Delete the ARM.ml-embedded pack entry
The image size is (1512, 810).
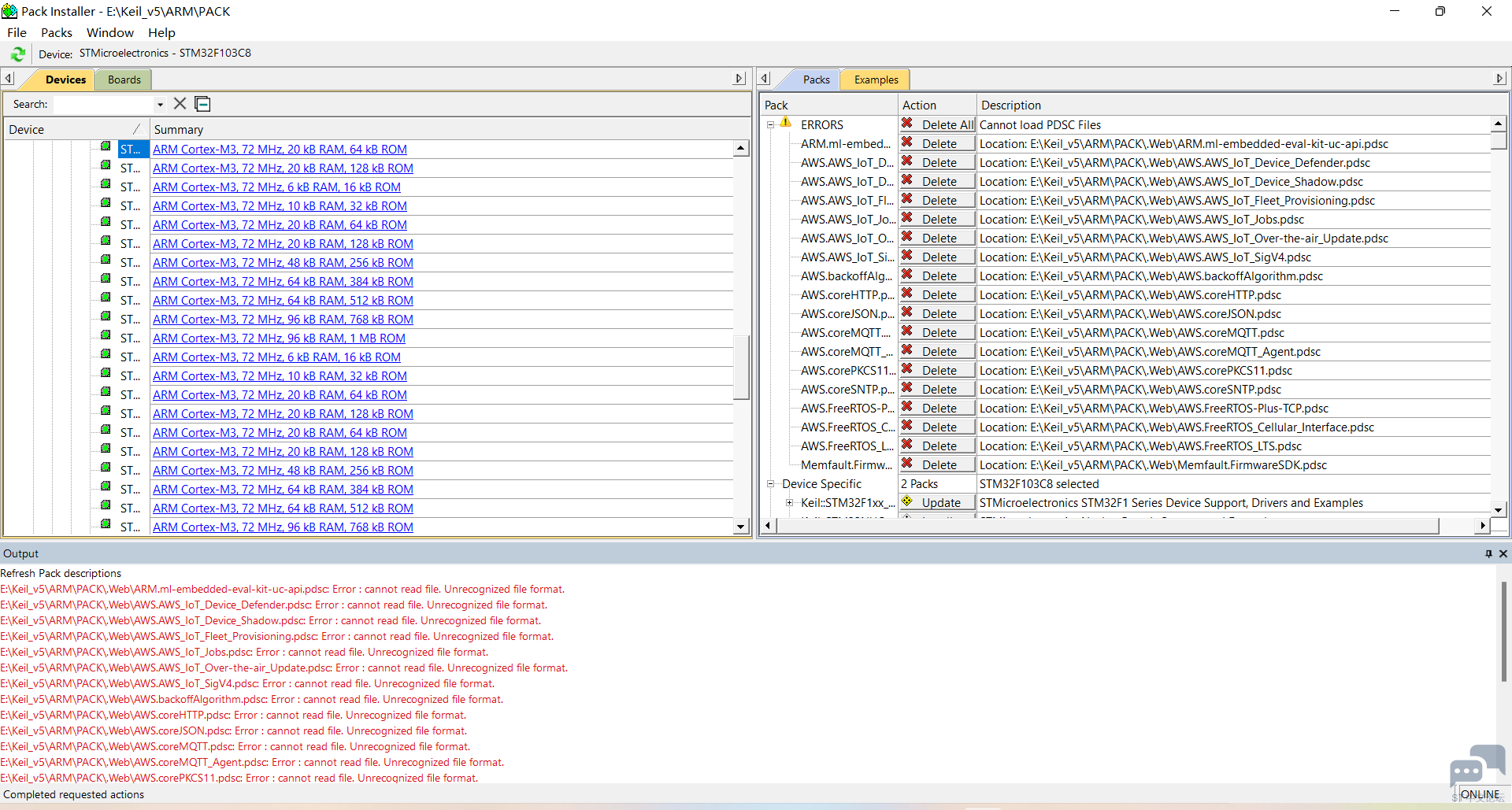point(938,143)
